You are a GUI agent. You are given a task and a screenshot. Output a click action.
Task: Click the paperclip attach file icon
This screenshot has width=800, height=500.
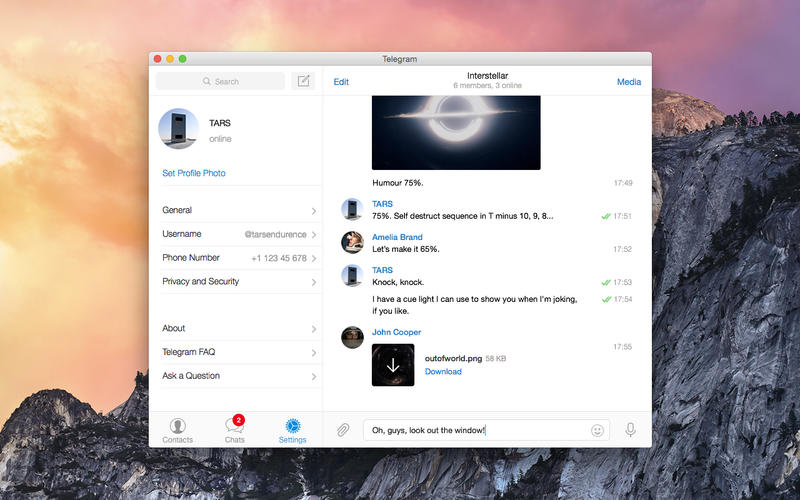click(343, 430)
